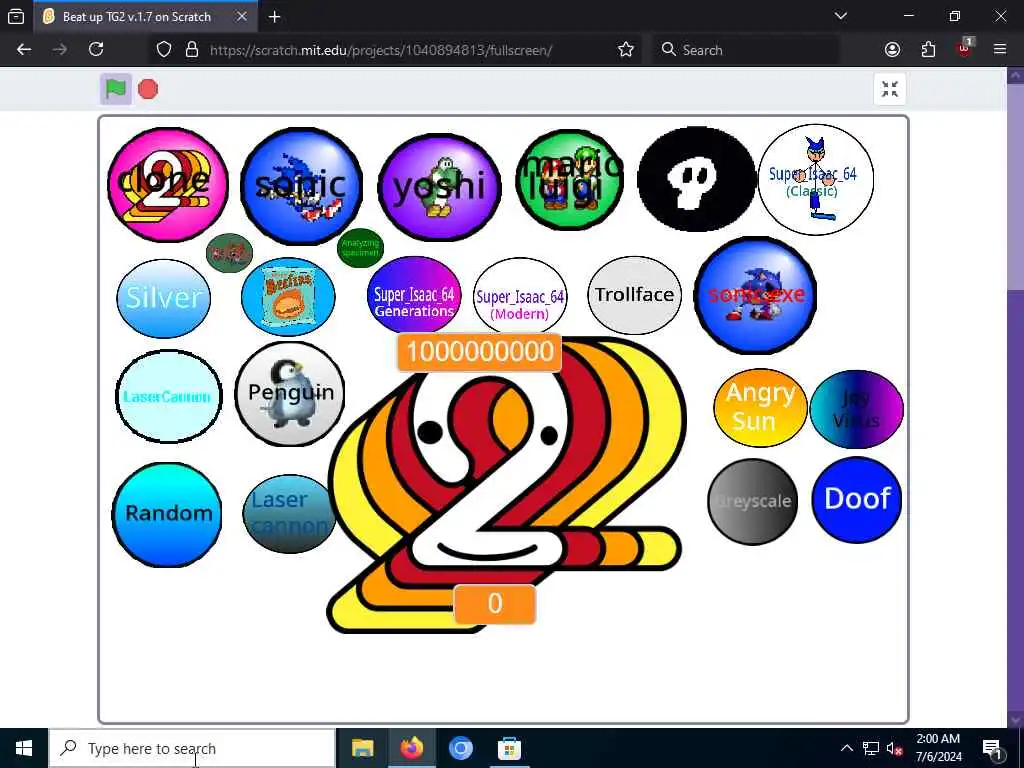
Task: Open a new browser tab
Action: pos(275,17)
